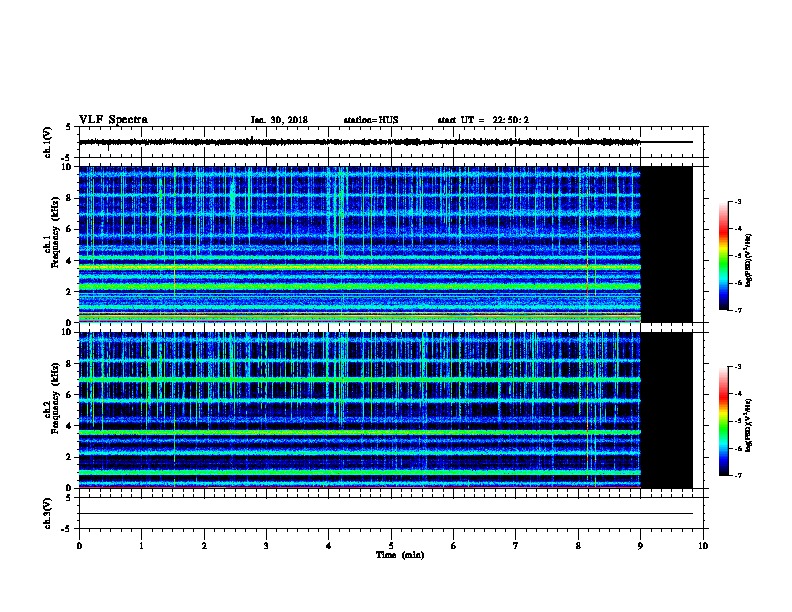Click the "-3" label on ch.1 colorbar
792x612 pixels.
pyautogui.click(x=737, y=201)
